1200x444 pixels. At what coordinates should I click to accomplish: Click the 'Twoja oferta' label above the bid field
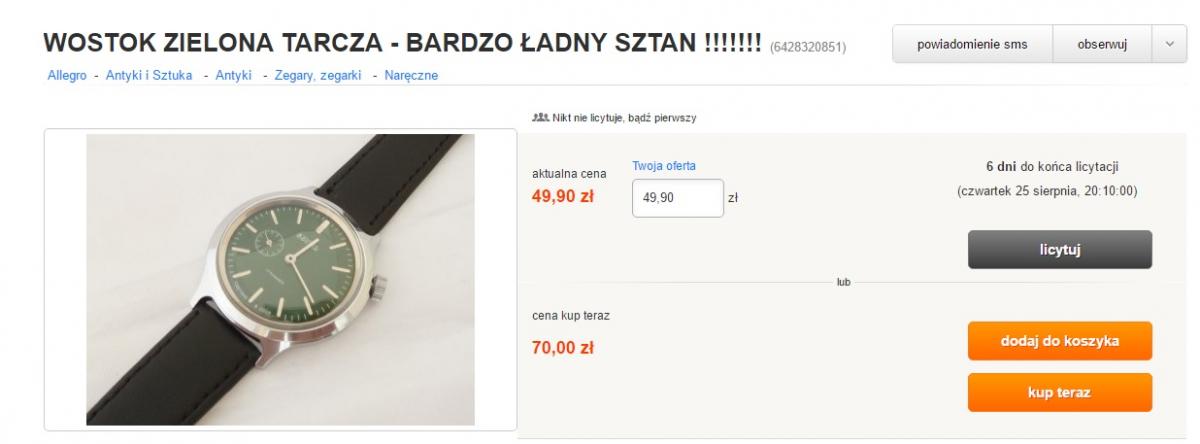(664, 165)
